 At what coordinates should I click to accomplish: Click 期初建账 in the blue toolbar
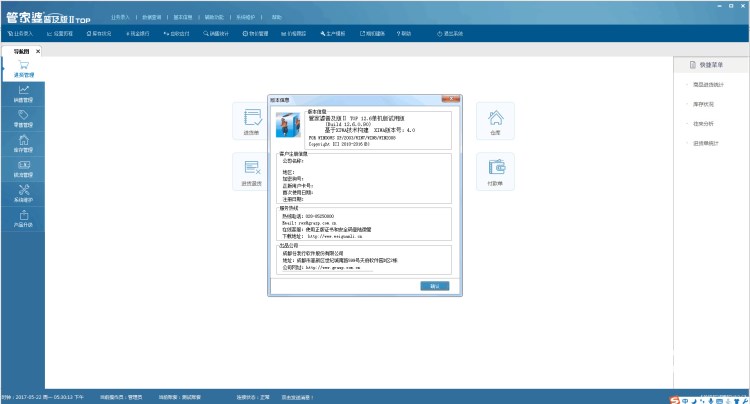pos(373,33)
